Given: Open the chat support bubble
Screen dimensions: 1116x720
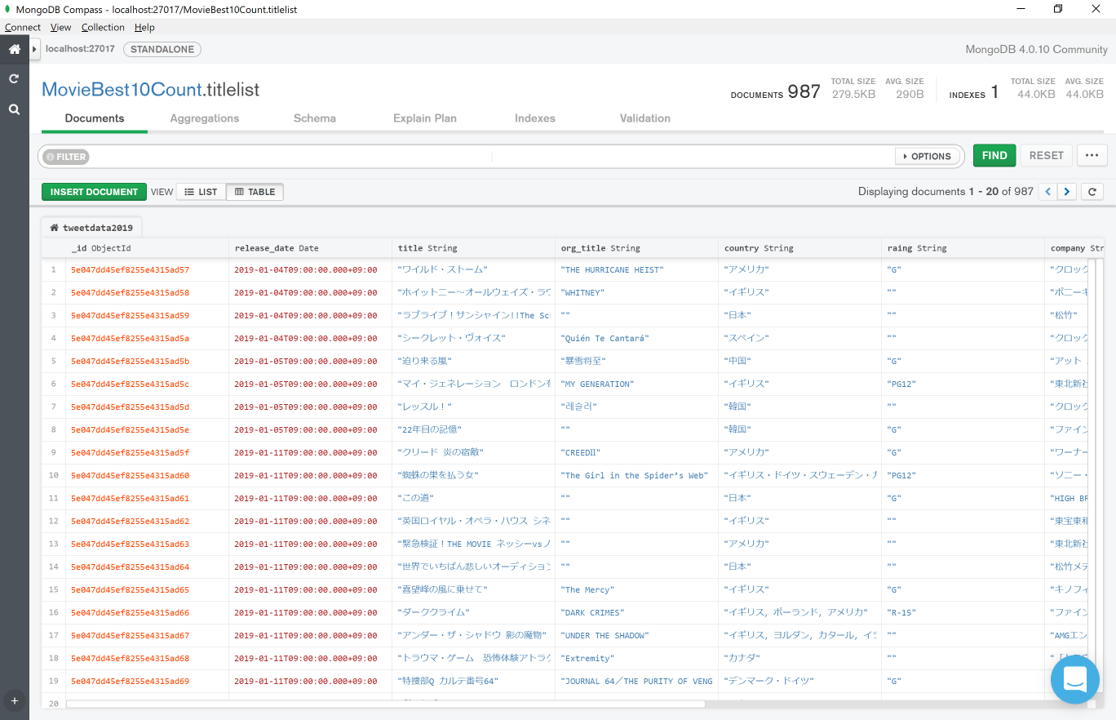Looking at the screenshot, I should pyautogui.click(x=1075, y=679).
